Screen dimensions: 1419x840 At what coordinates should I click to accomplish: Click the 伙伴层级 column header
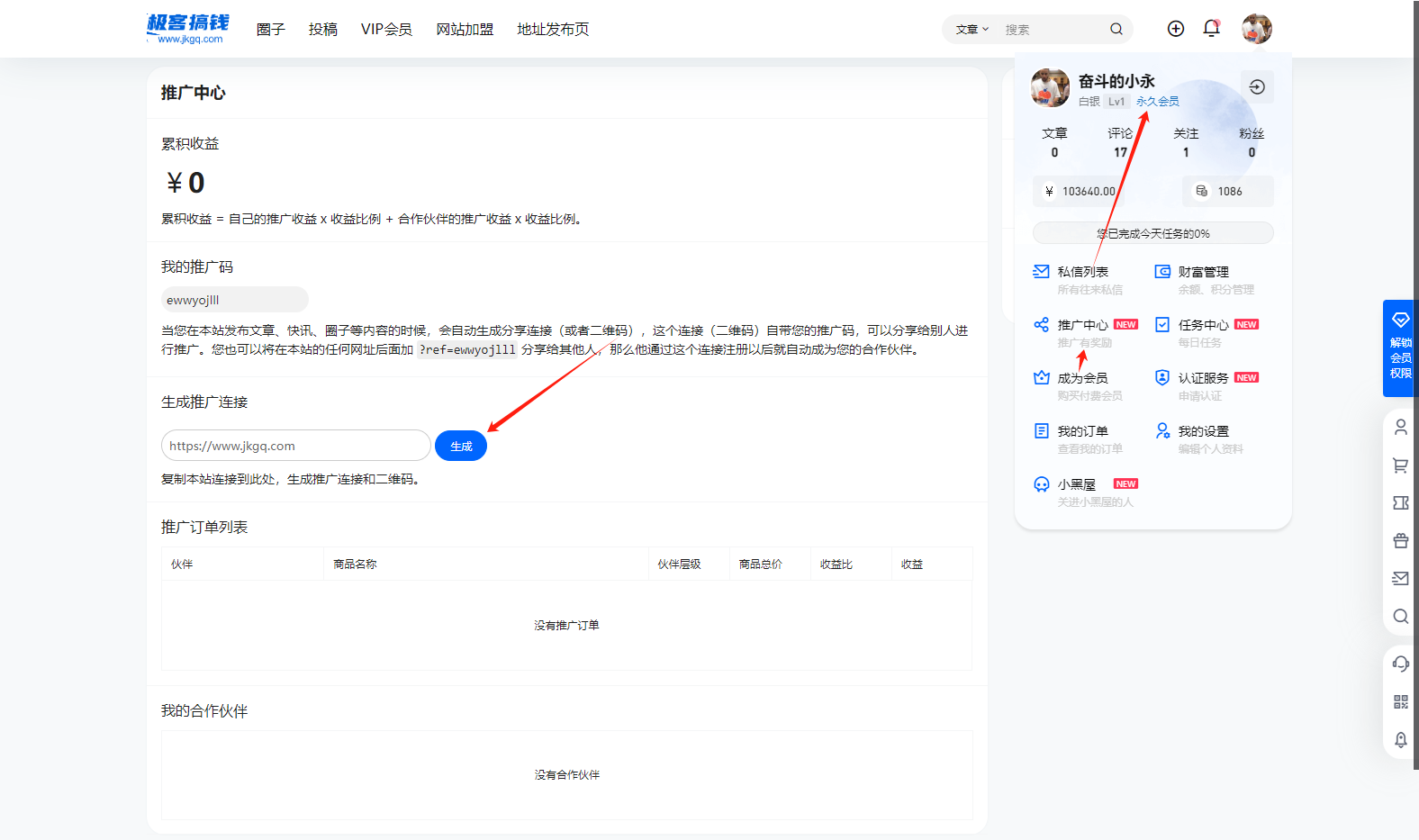tap(688, 564)
